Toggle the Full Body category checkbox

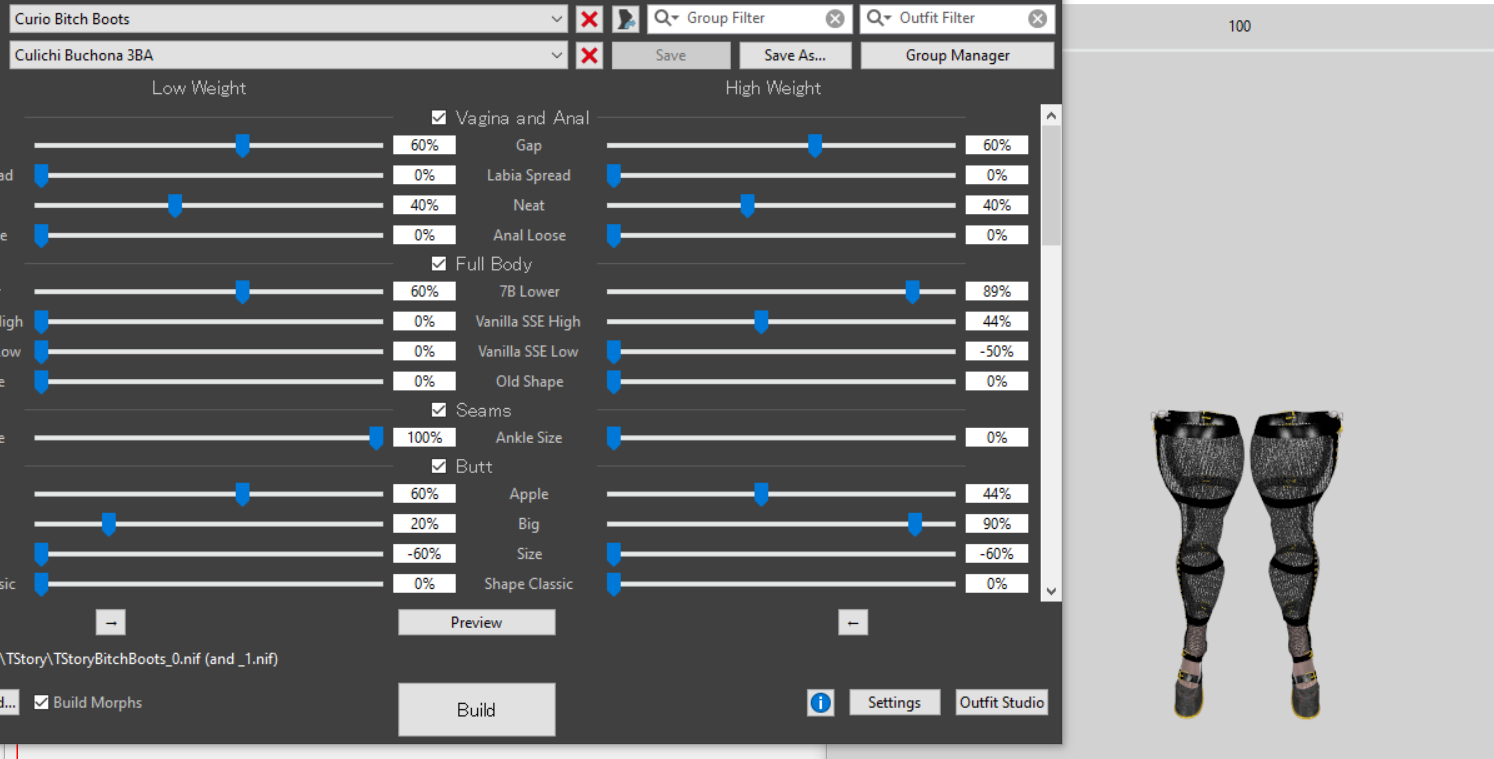click(438, 263)
